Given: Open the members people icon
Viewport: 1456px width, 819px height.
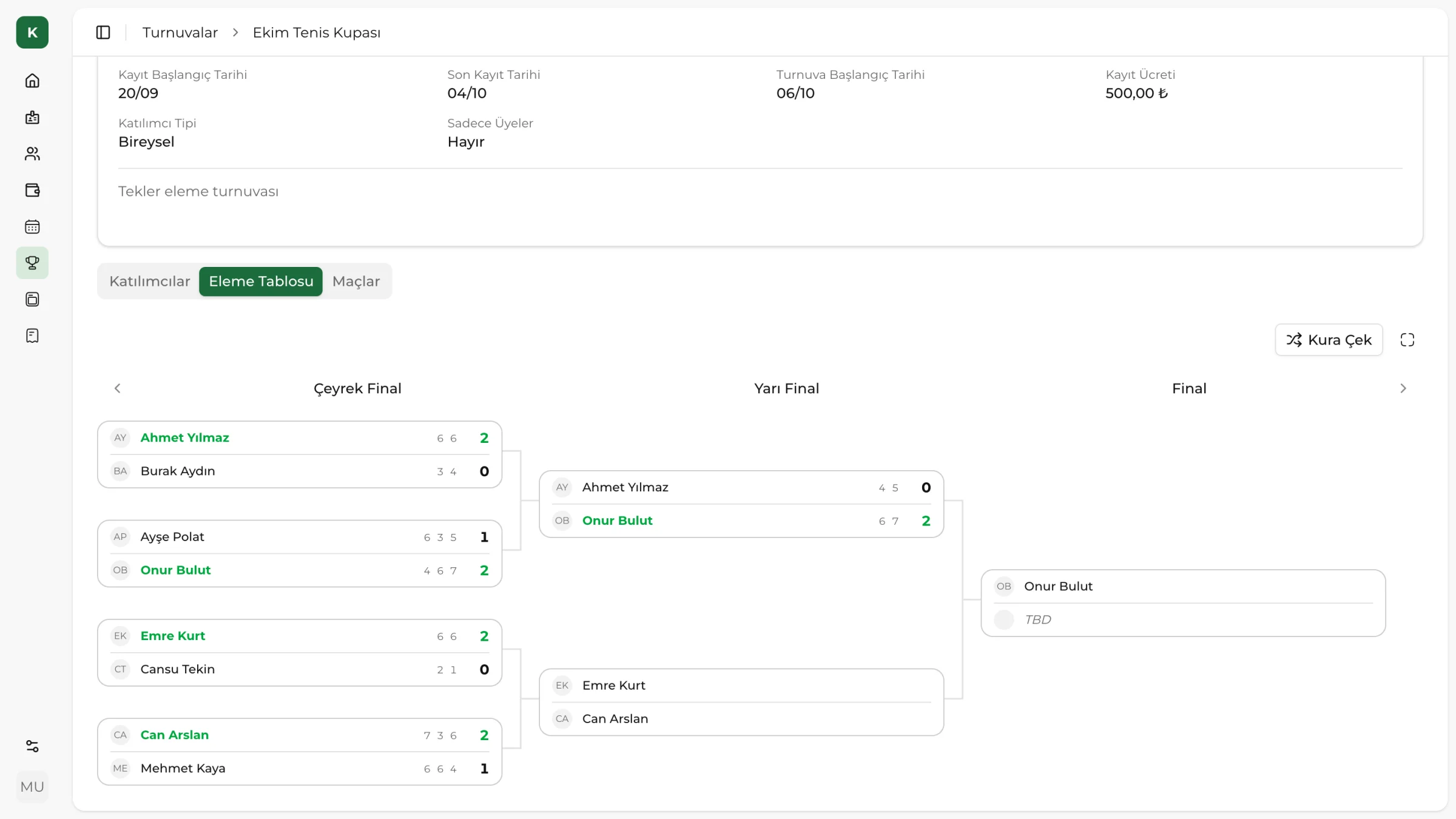Looking at the screenshot, I should click(x=32, y=153).
